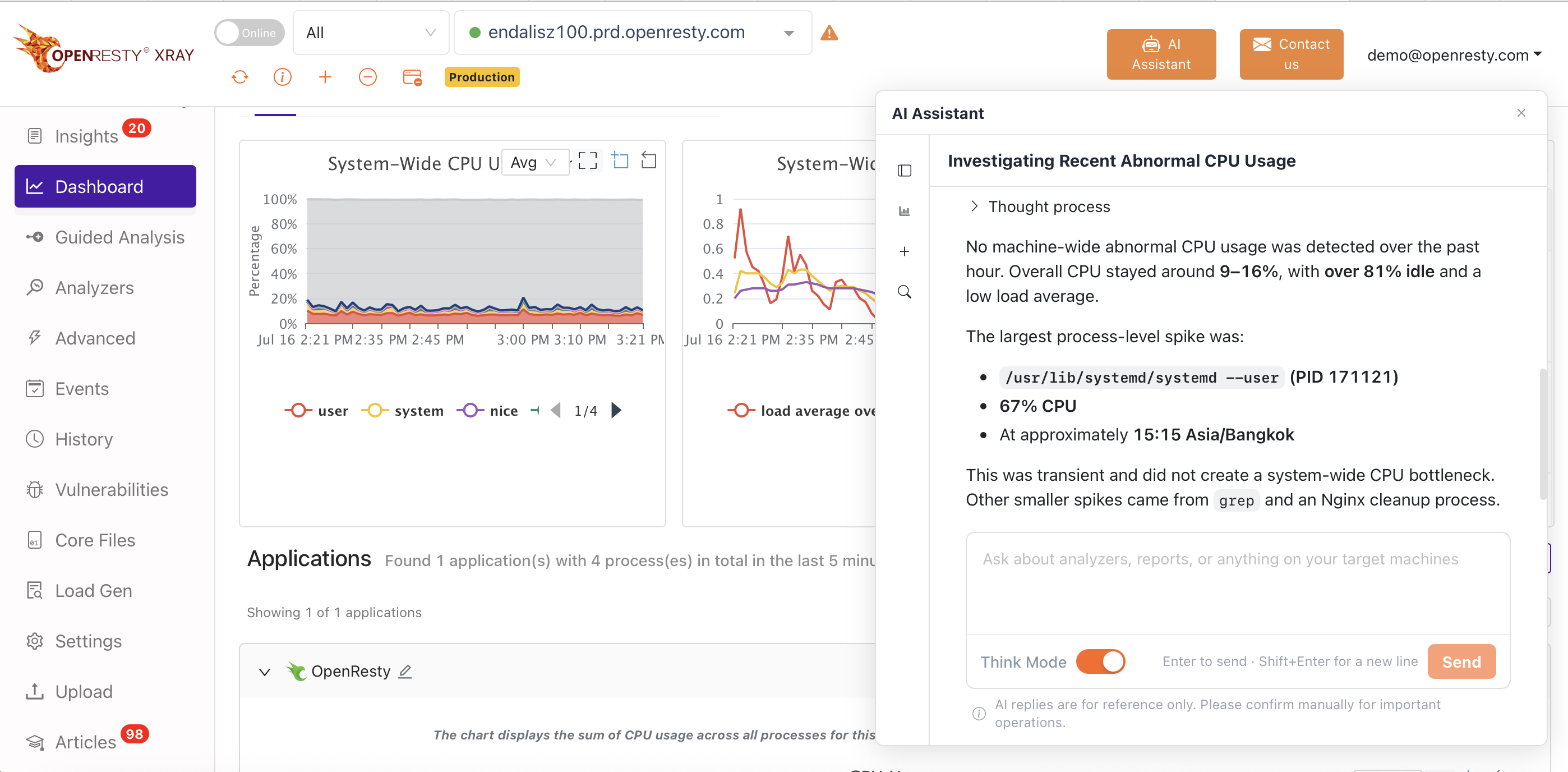Close the AI Assistant panel
The height and width of the screenshot is (772, 1568).
[x=1521, y=113]
